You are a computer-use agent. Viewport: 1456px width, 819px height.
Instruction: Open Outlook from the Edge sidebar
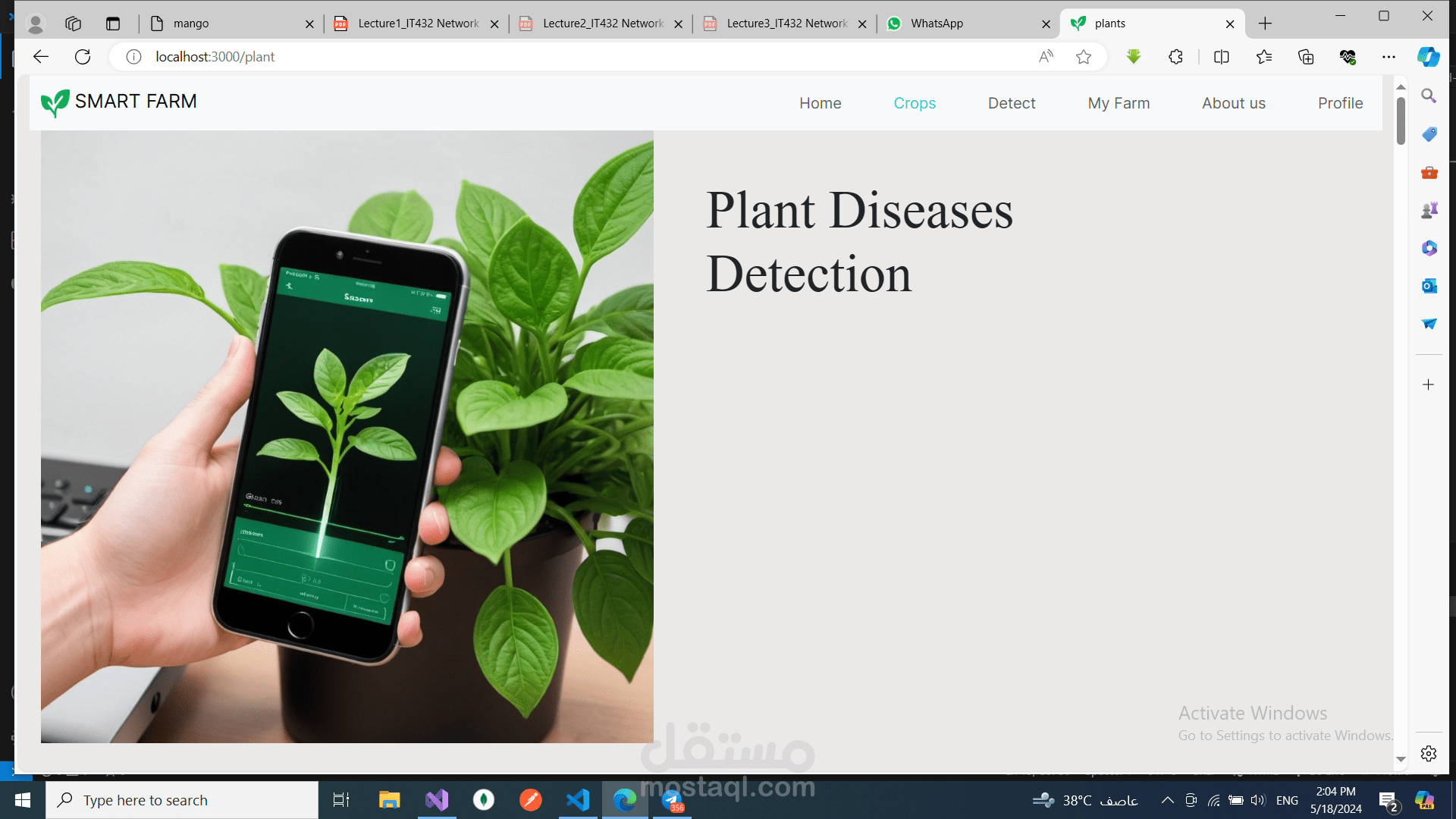[x=1429, y=286]
